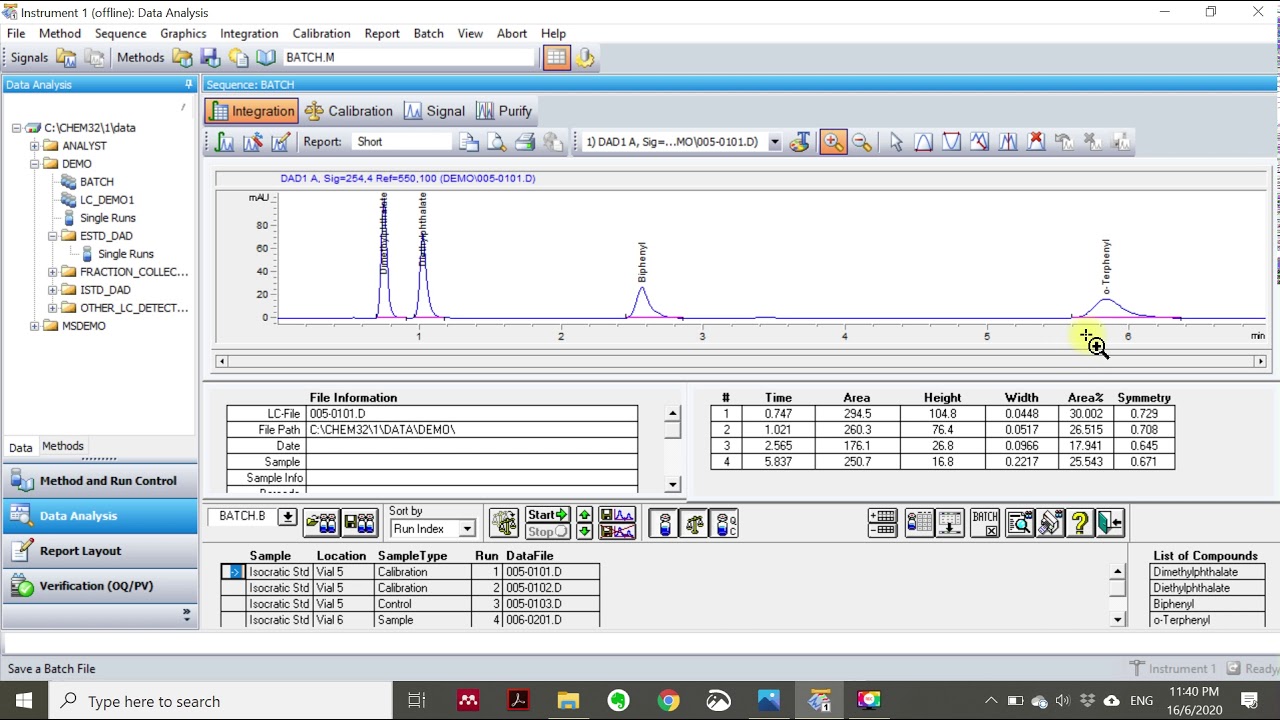This screenshot has height=720, width=1280.
Task: Open the Graphics menu
Action: pyautogui.click(x=183, y=33)
